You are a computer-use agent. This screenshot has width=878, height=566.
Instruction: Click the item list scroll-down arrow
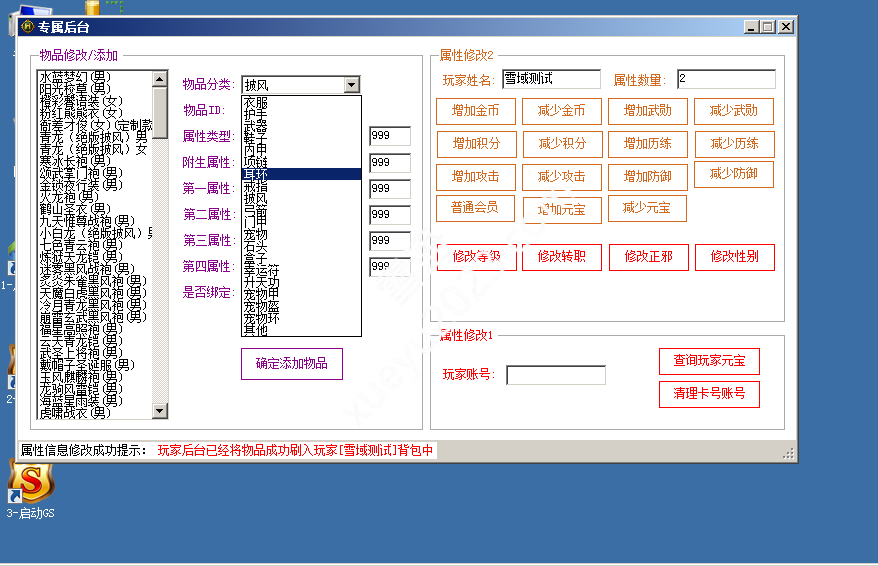click(x=160, y=411)
